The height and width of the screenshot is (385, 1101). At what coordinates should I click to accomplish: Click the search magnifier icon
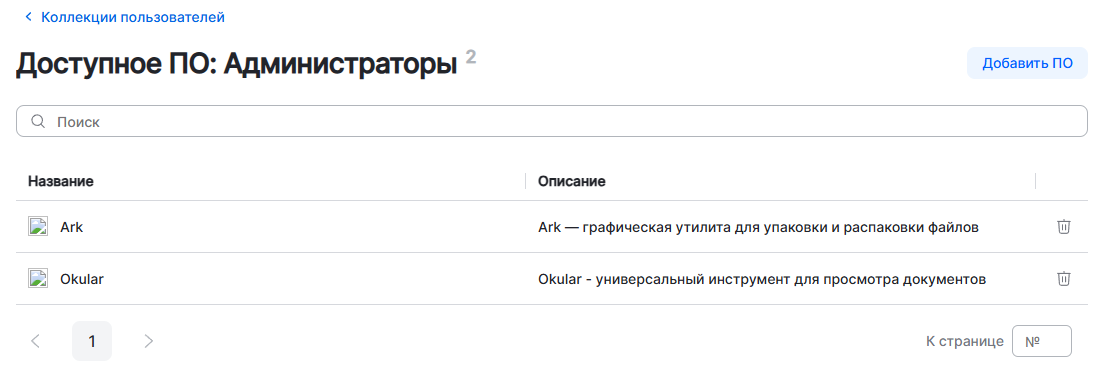38,122
